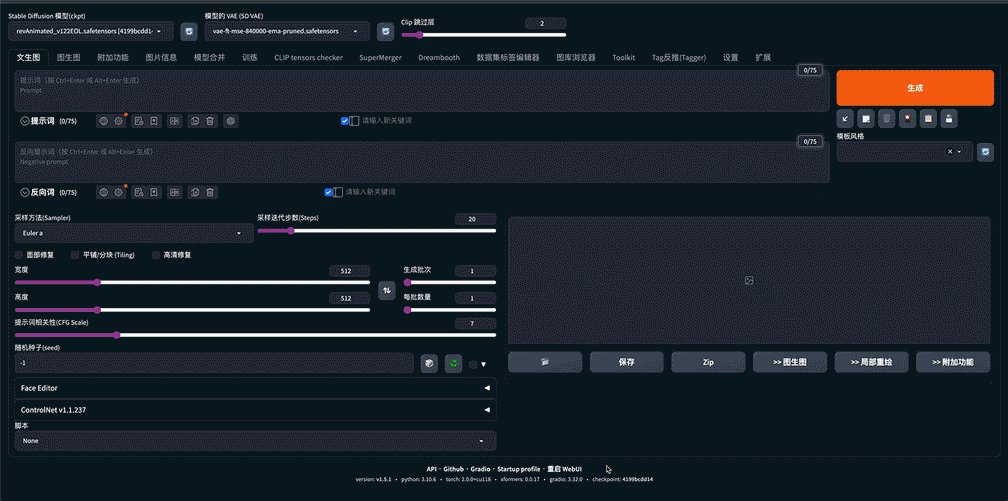Screen dimensions: 1008x501
Task: Open the Euler a sampler dropdown
Action: tap(134, 233)
